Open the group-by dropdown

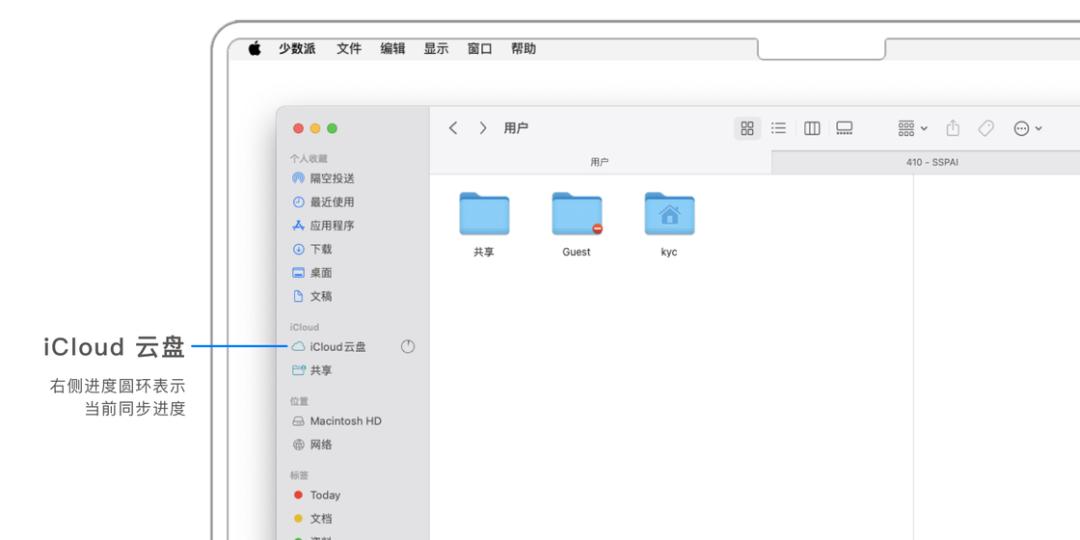click(x=913, y=128)
